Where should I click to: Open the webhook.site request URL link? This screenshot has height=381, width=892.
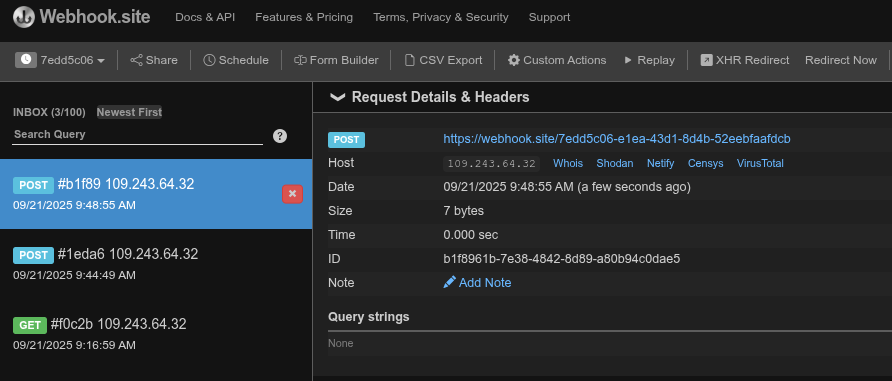click(x=617, y=139)
